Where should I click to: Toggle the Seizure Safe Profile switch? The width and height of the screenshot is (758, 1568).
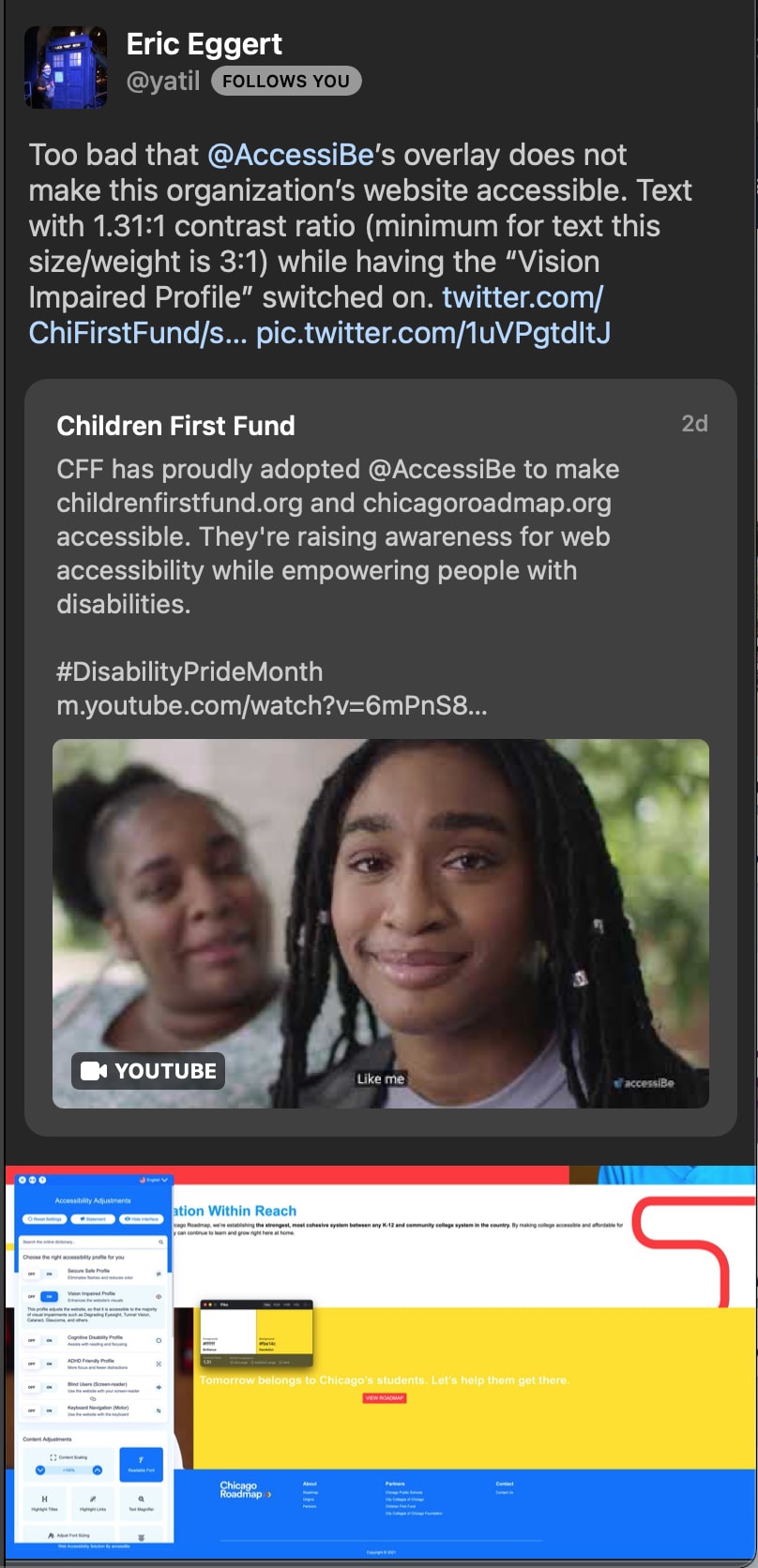point(41,1274)
